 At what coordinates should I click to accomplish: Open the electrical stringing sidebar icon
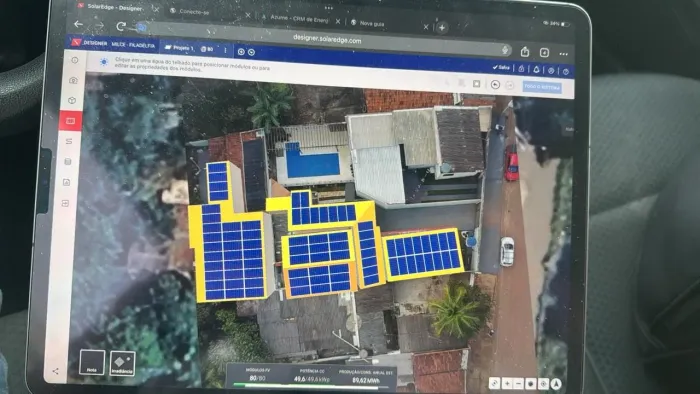(69, 141)
